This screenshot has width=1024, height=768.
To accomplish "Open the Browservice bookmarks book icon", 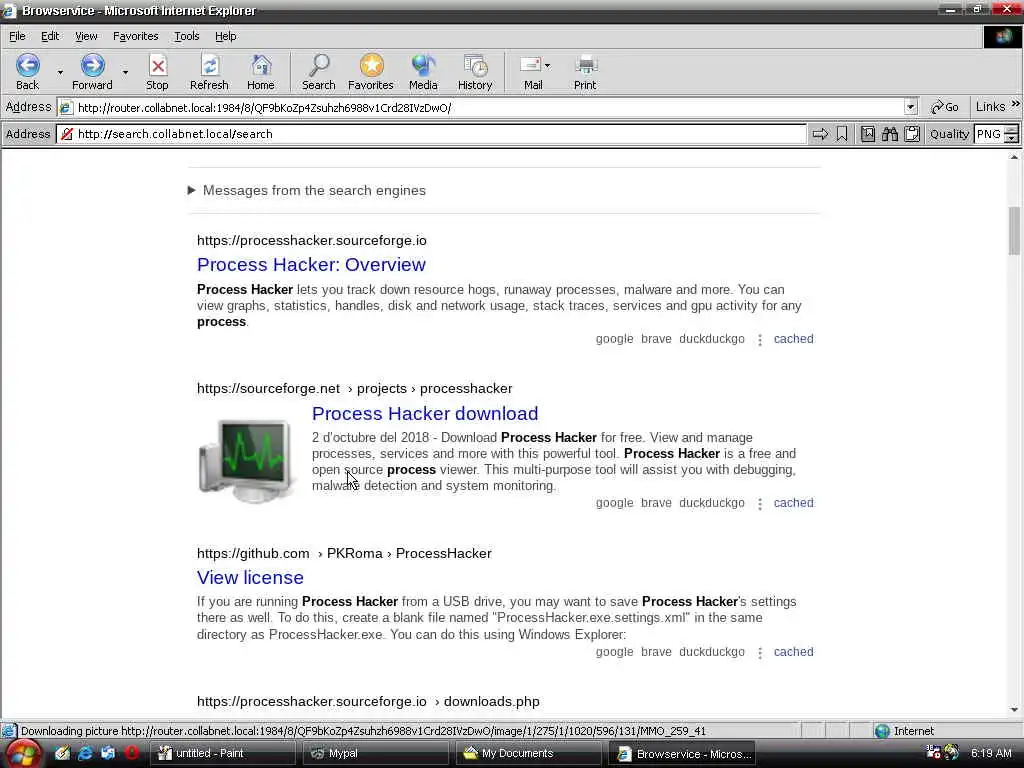I will 868,134.
